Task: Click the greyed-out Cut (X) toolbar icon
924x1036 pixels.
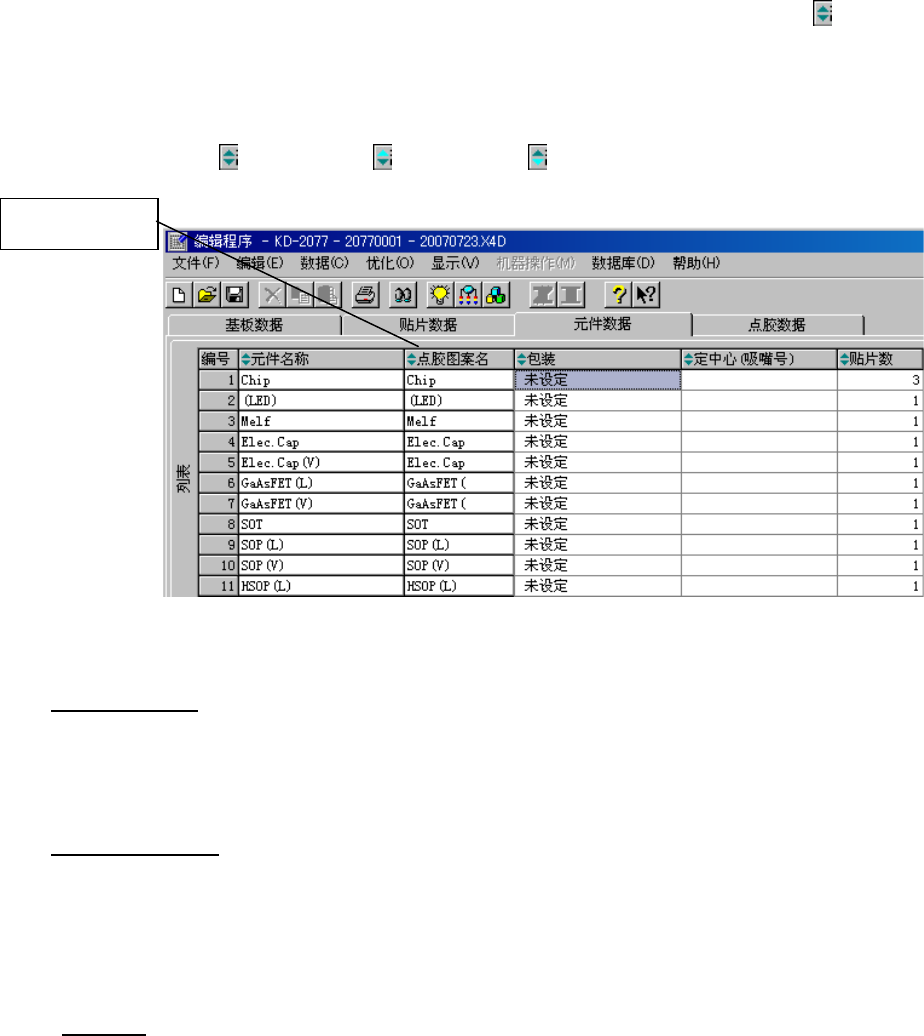Action: click(x=272, y=295)
